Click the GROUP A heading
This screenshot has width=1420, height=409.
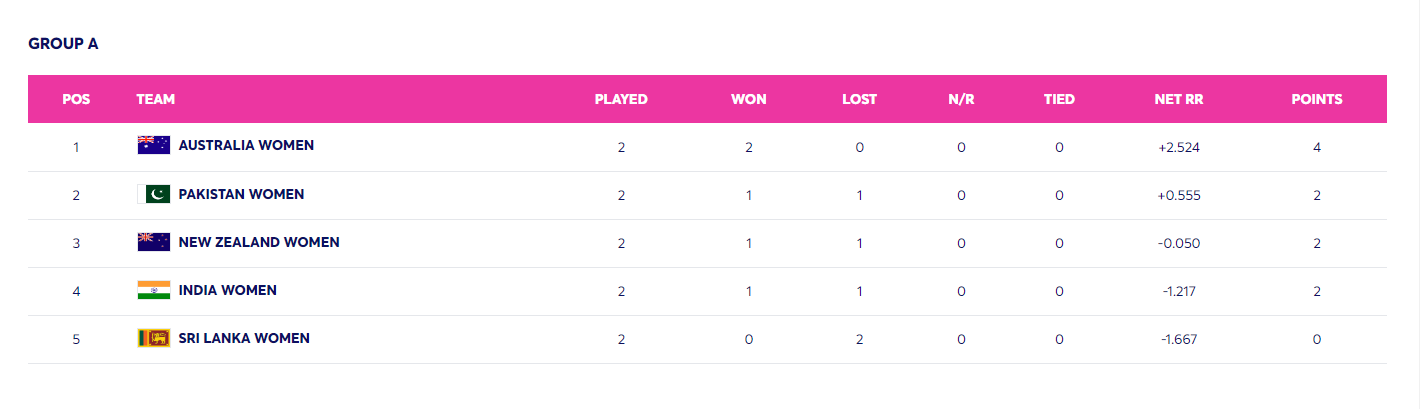click(63, 44)
